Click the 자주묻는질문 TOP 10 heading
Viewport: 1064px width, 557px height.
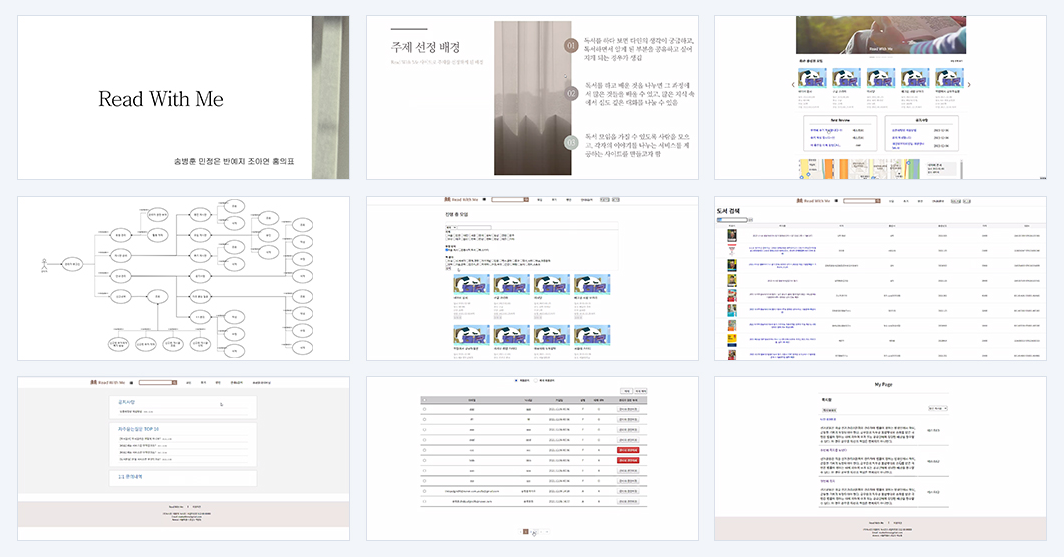click(x=138, y=429)
